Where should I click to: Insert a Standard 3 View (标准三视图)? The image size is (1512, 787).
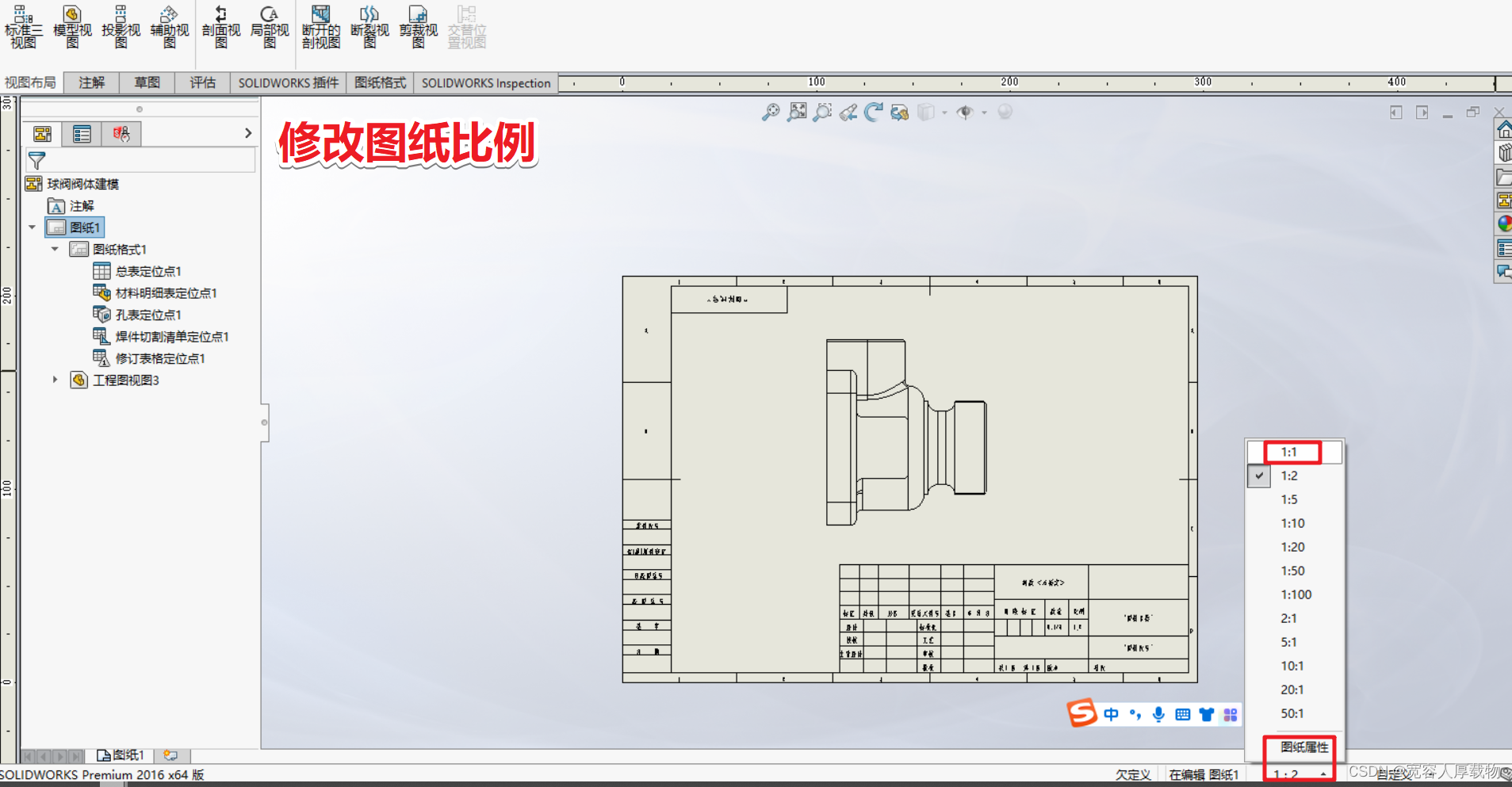(x=23, y=26)
